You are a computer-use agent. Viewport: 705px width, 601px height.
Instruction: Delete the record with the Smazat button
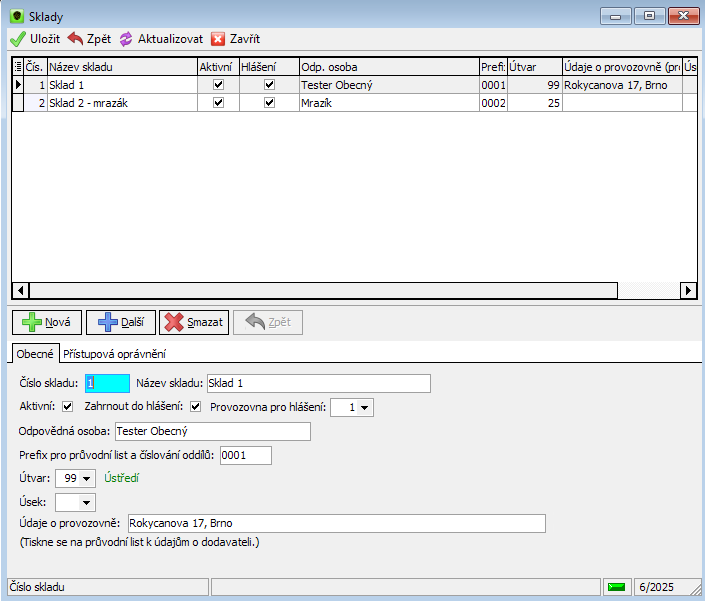click(194, 322)
